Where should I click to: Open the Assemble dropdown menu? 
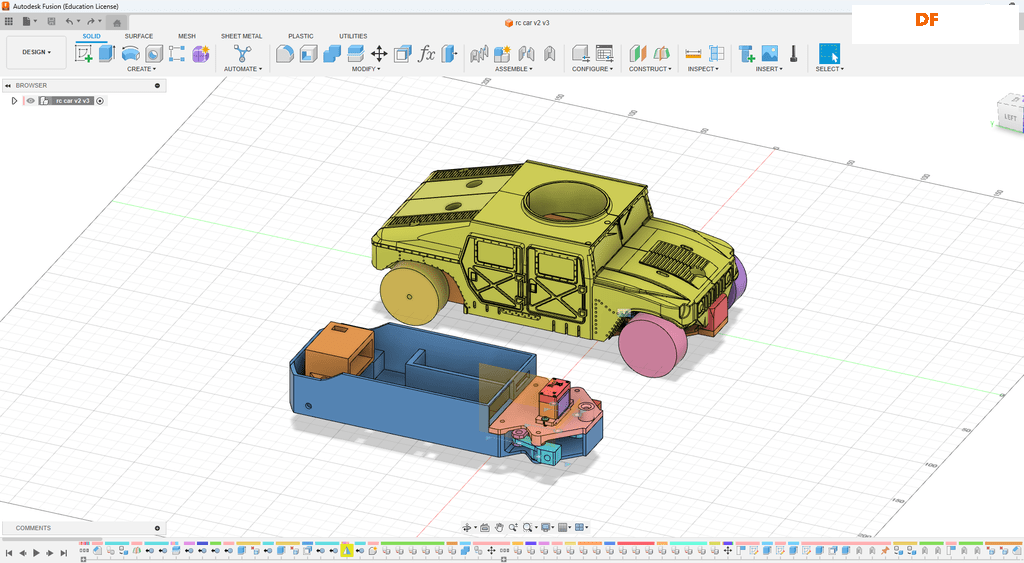513,69
